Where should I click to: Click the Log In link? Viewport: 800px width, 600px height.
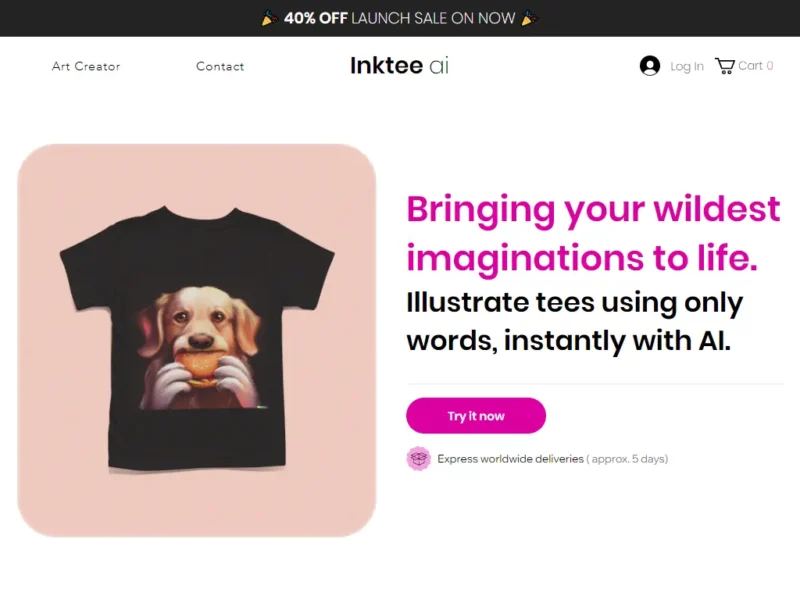687,66
